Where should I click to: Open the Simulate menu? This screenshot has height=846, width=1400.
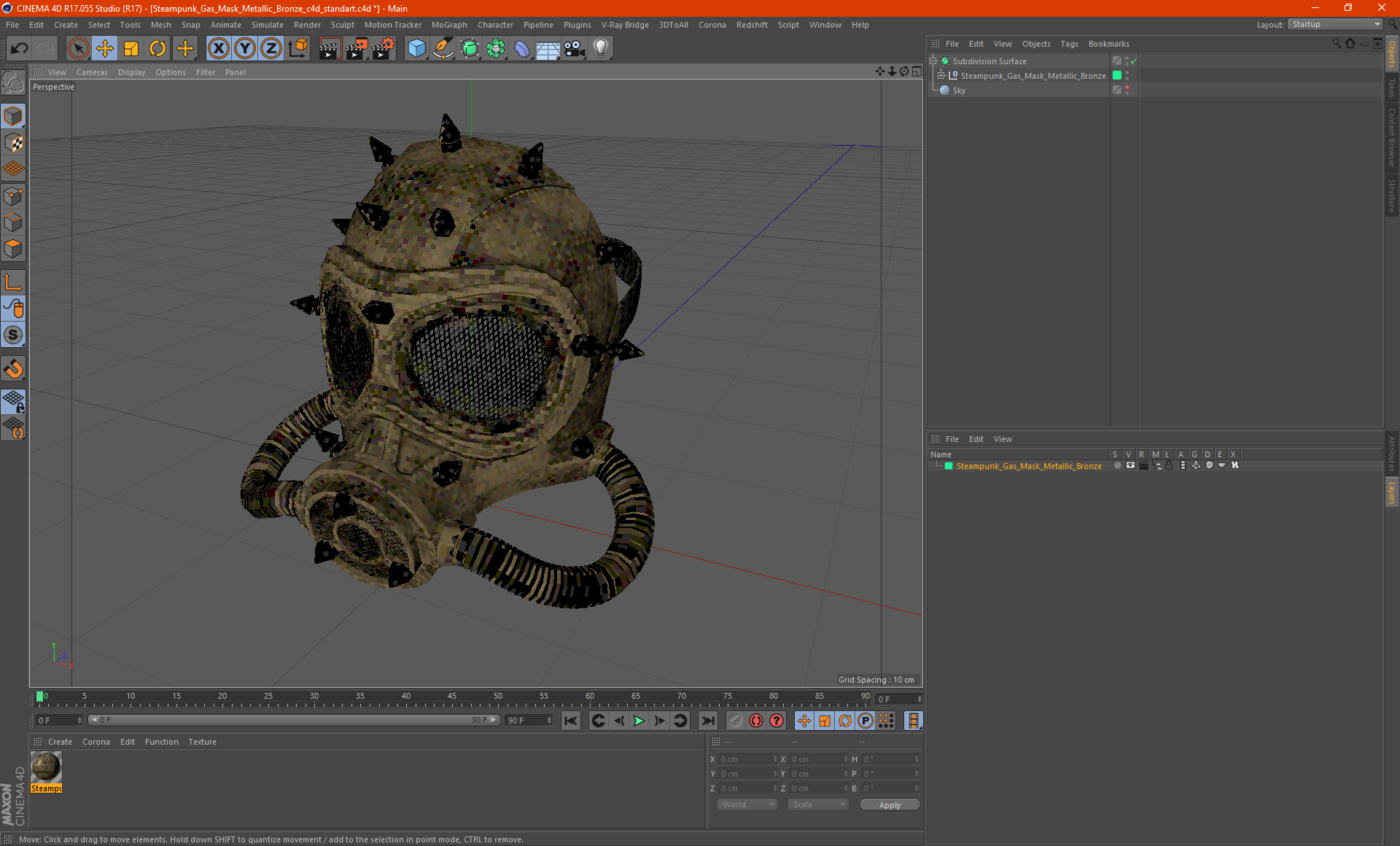[x=268, y=25]
